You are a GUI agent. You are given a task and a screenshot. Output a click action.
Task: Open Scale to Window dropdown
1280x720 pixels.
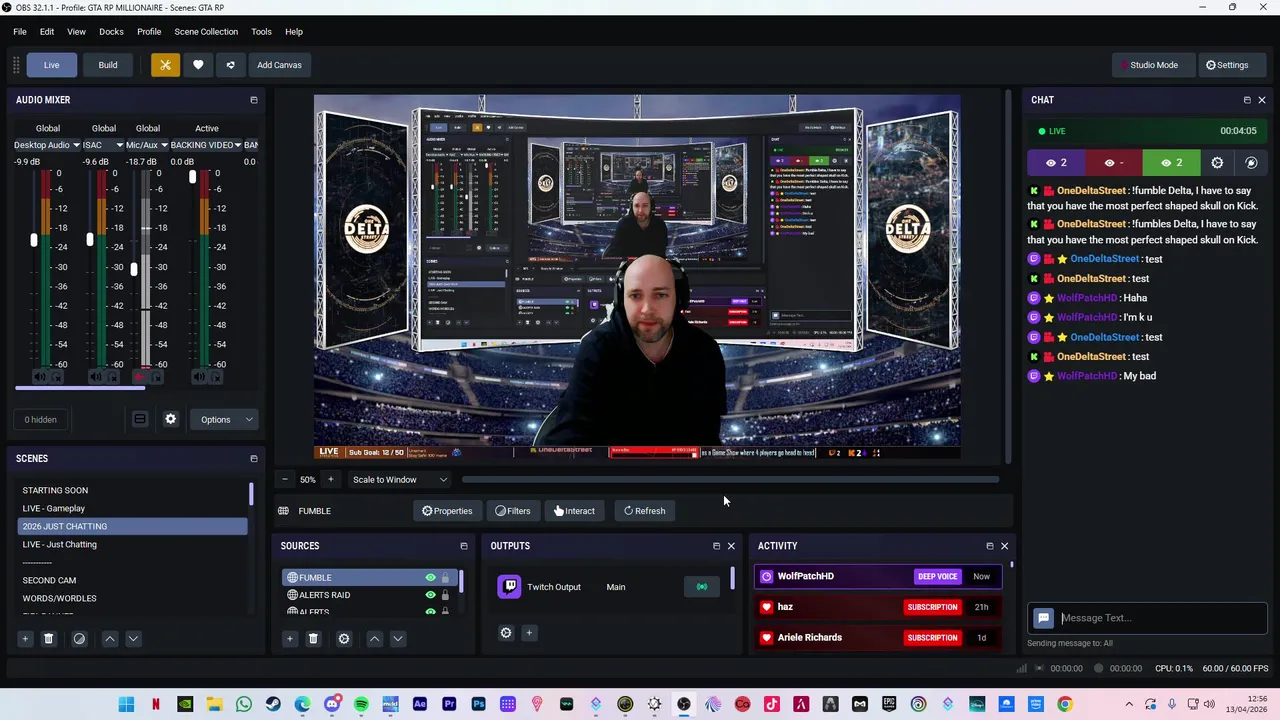coord(400,480)
